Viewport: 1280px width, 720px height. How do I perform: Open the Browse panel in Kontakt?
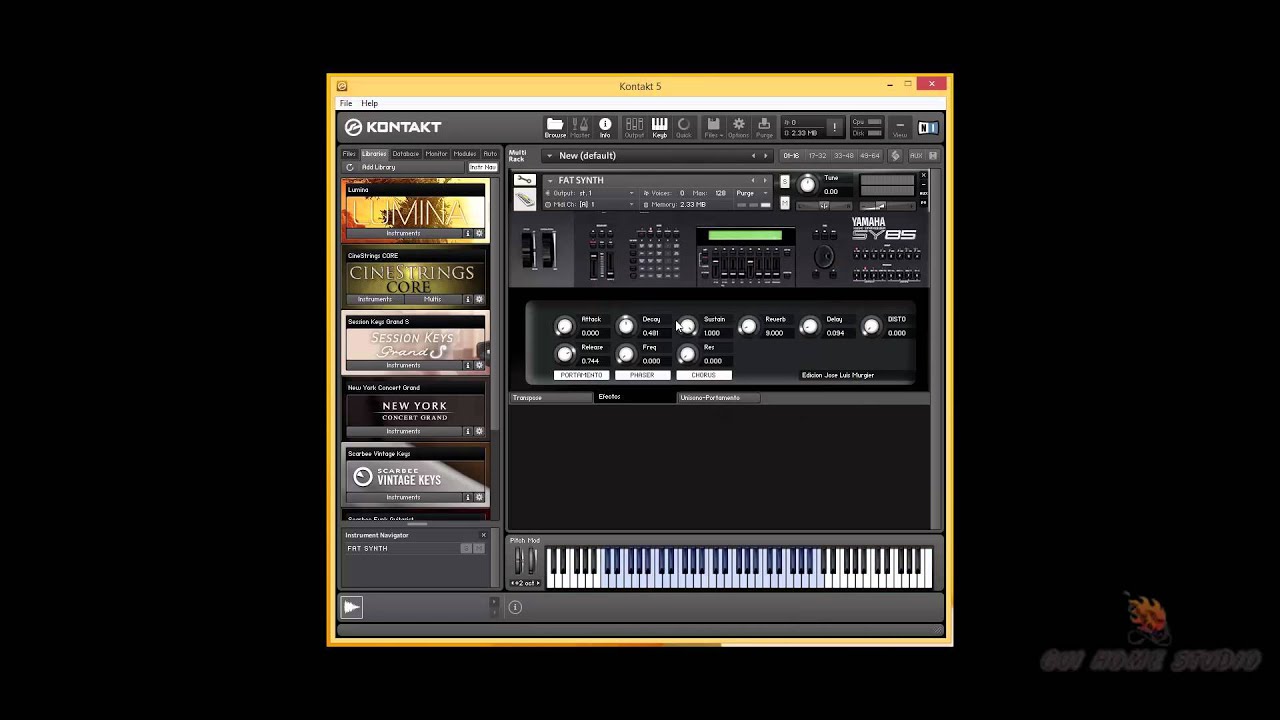[556, 128]
